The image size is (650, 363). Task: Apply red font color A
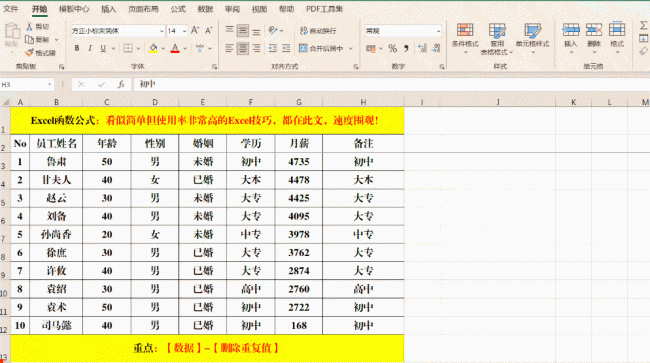[175, 48]
